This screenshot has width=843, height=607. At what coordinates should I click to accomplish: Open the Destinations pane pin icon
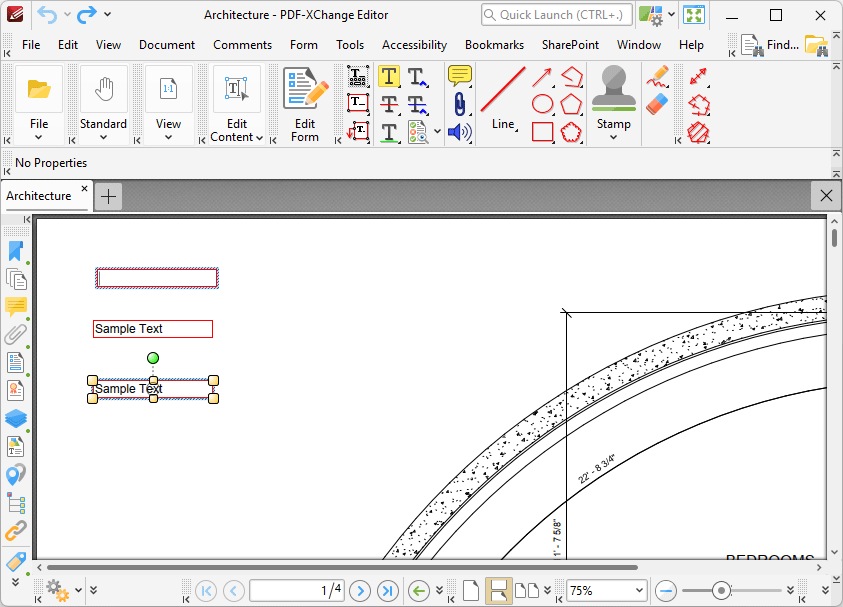pos(16,474)
